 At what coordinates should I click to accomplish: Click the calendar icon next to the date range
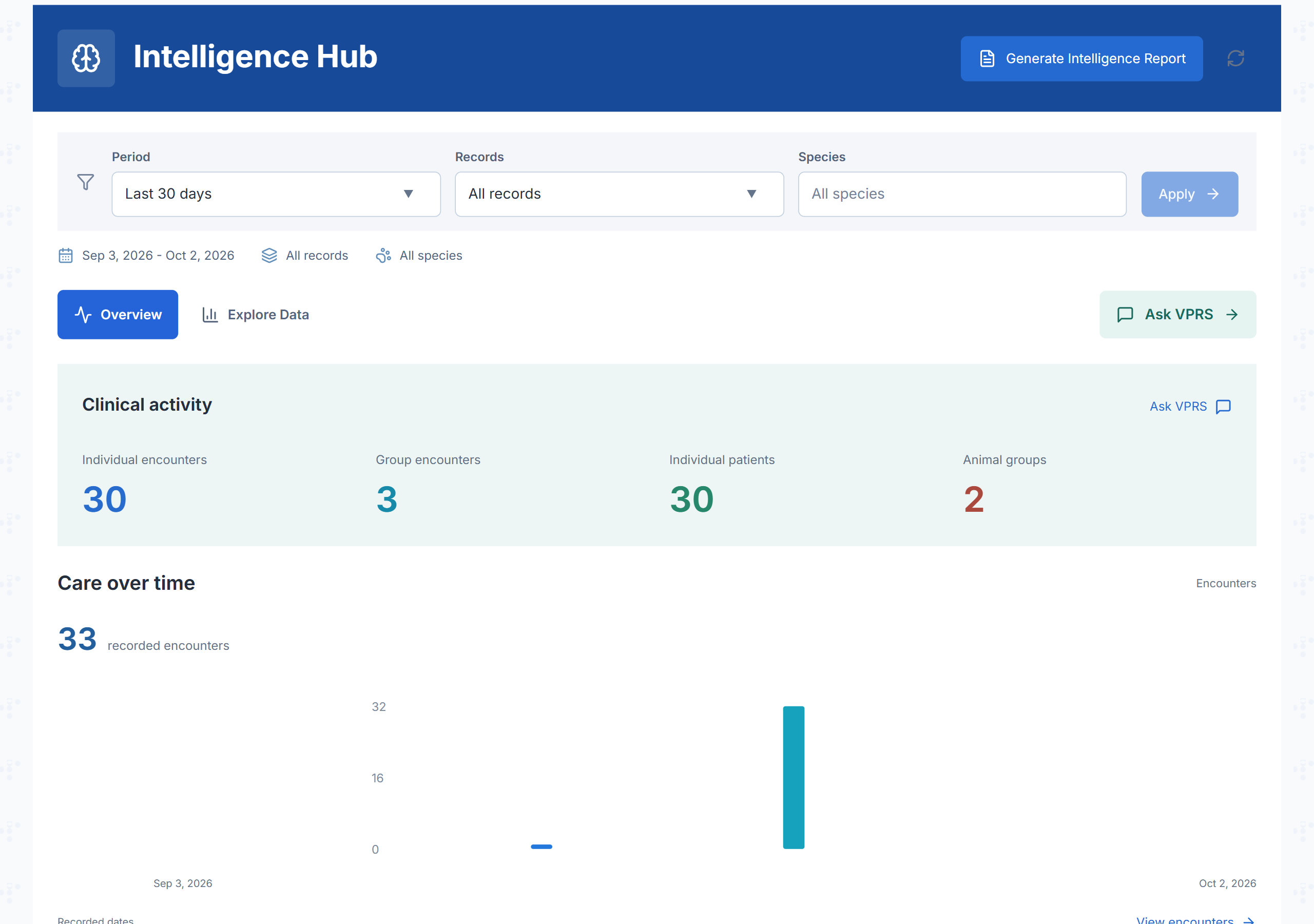click(66, 255)
